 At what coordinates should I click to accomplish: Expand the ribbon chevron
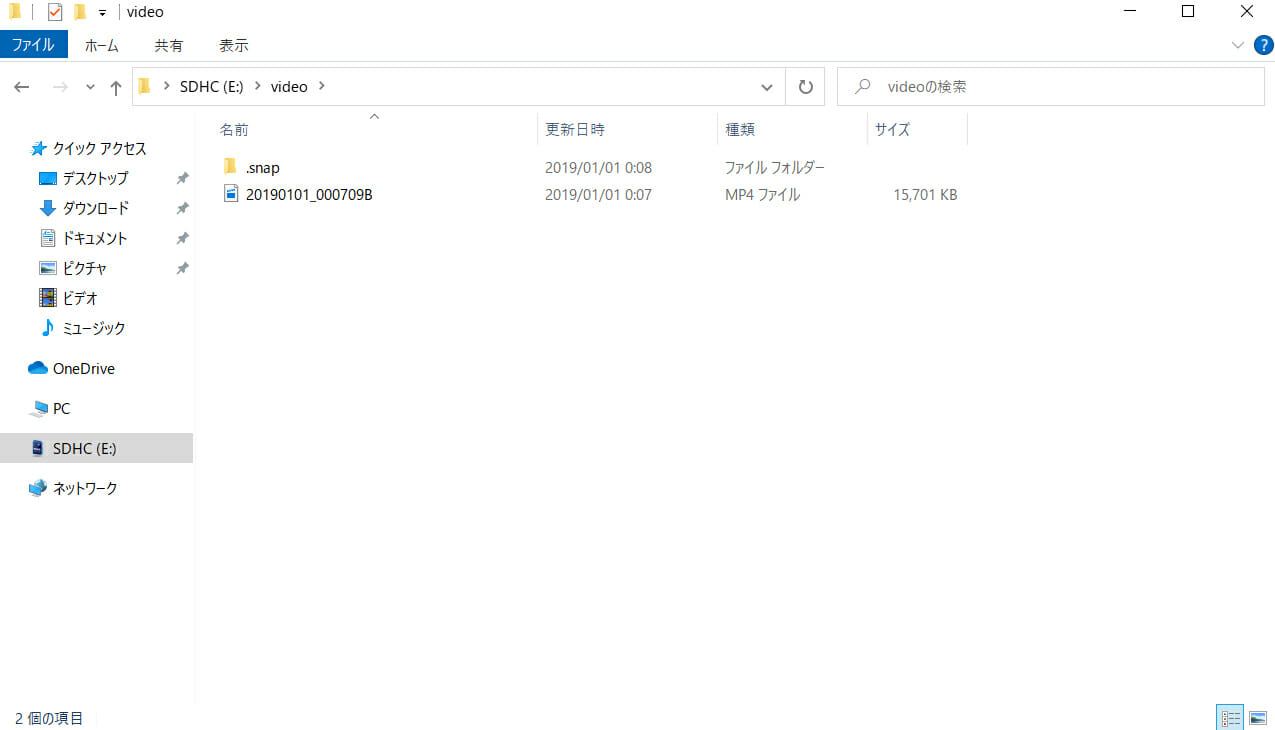[1238, 45]
